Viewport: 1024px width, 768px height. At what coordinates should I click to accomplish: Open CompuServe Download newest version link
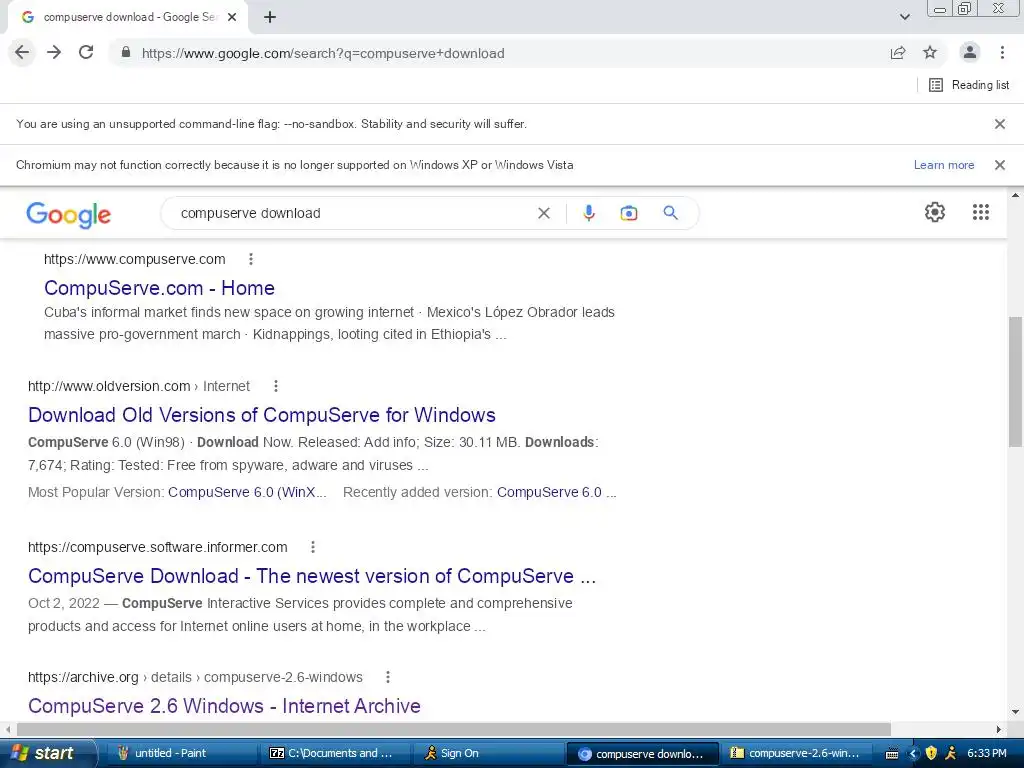[312, 576]
